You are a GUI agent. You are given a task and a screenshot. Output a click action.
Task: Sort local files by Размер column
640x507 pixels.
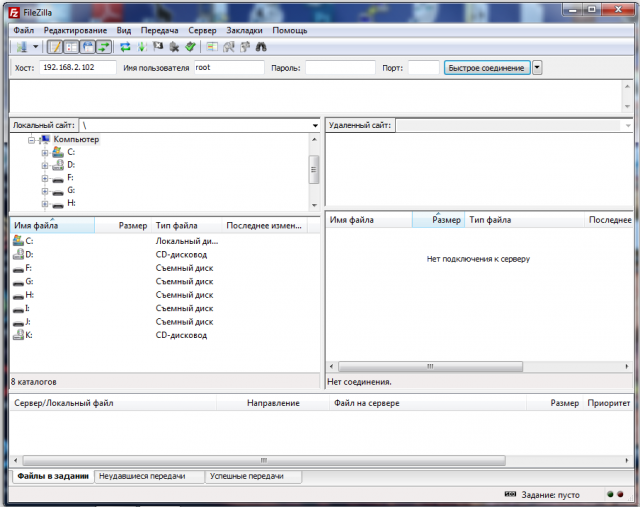click(123, 225)
